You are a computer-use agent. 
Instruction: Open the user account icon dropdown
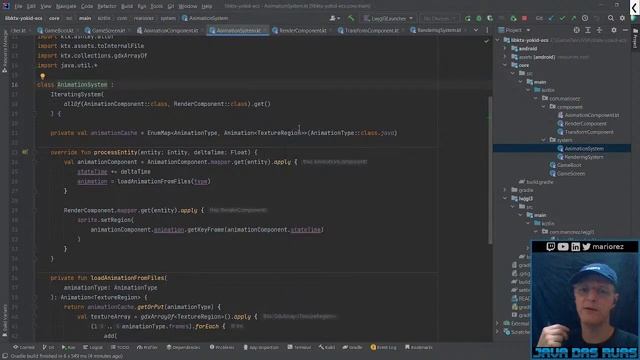335,18
